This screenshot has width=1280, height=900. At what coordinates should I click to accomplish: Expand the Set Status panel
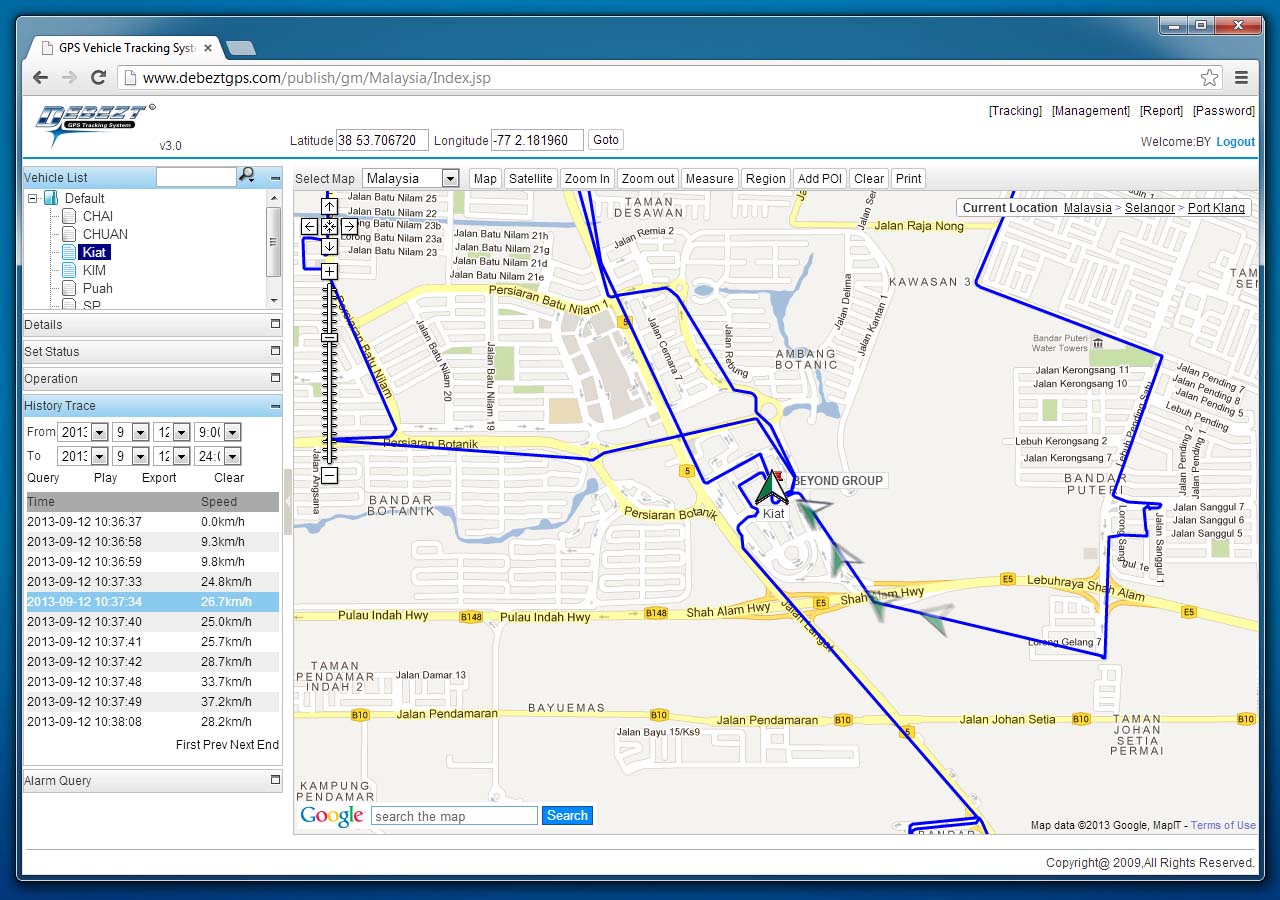(x=275, y=351)
